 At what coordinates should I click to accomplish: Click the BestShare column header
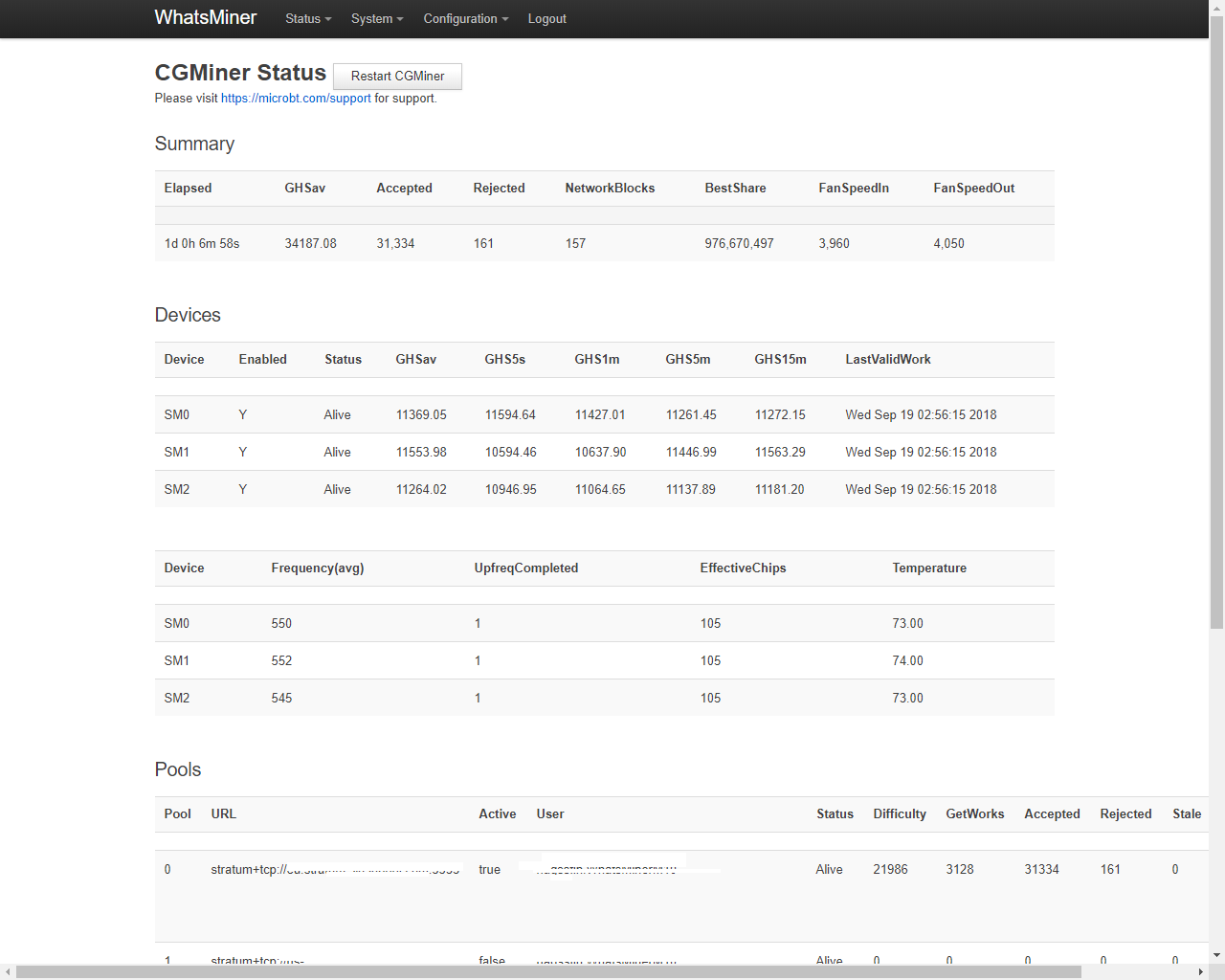735,189
